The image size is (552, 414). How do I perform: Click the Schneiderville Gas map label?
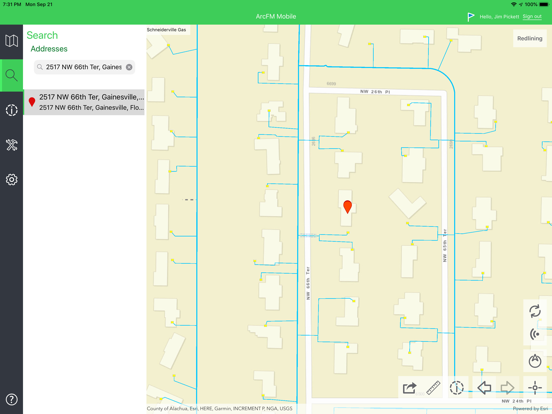tap(166, 30)
